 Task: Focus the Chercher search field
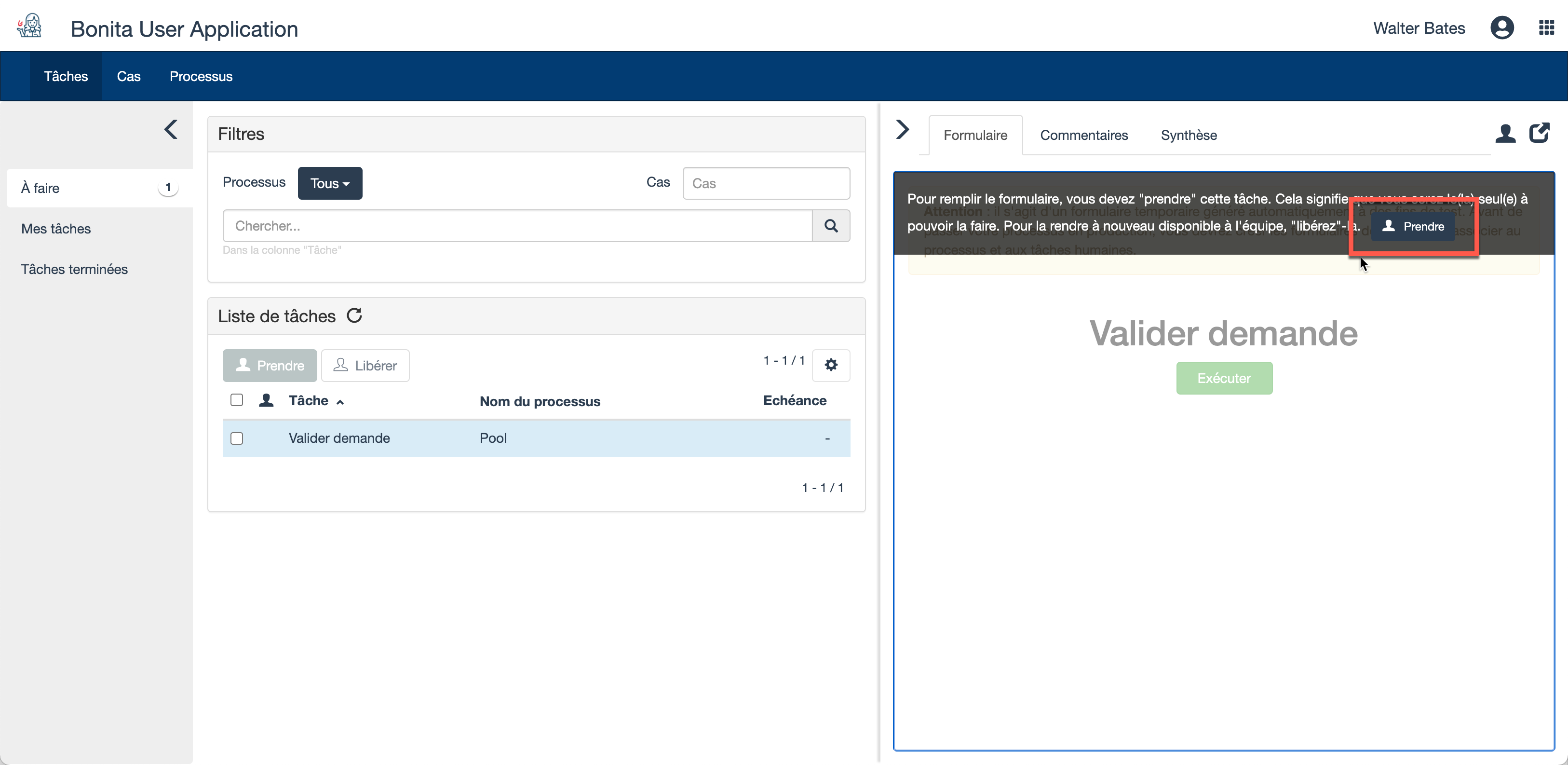coord(517,226)
